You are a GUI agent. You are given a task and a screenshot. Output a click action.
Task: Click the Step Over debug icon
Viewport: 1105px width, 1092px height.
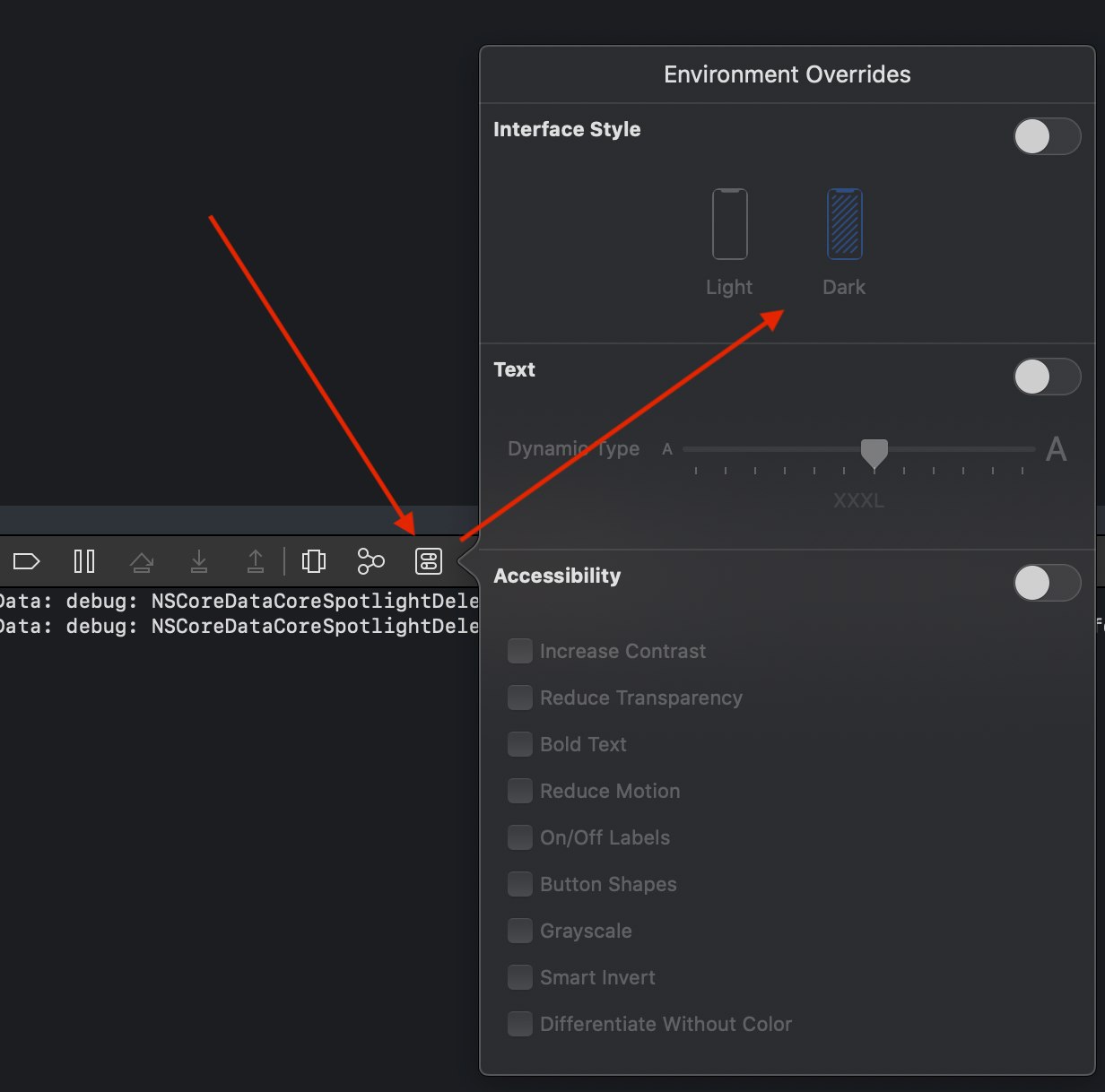[x=142, y=562]
